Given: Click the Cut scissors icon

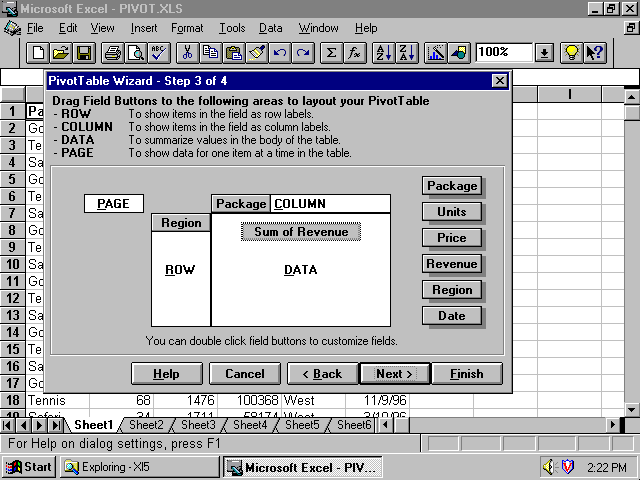Looking at the screenshot, I should (x=187, y=53).
